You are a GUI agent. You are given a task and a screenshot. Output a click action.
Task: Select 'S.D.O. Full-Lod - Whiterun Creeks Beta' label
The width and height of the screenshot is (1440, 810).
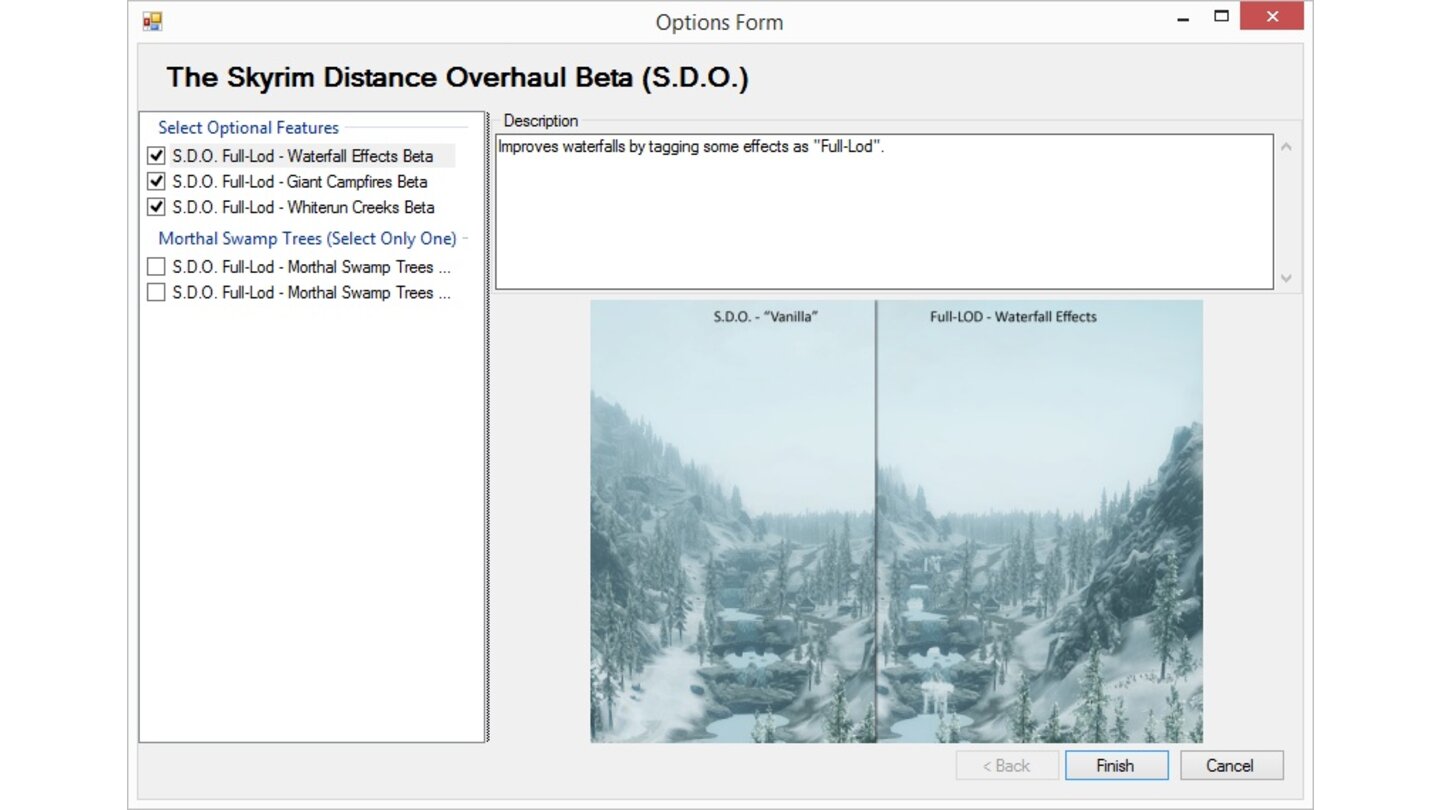click(304, 208)
